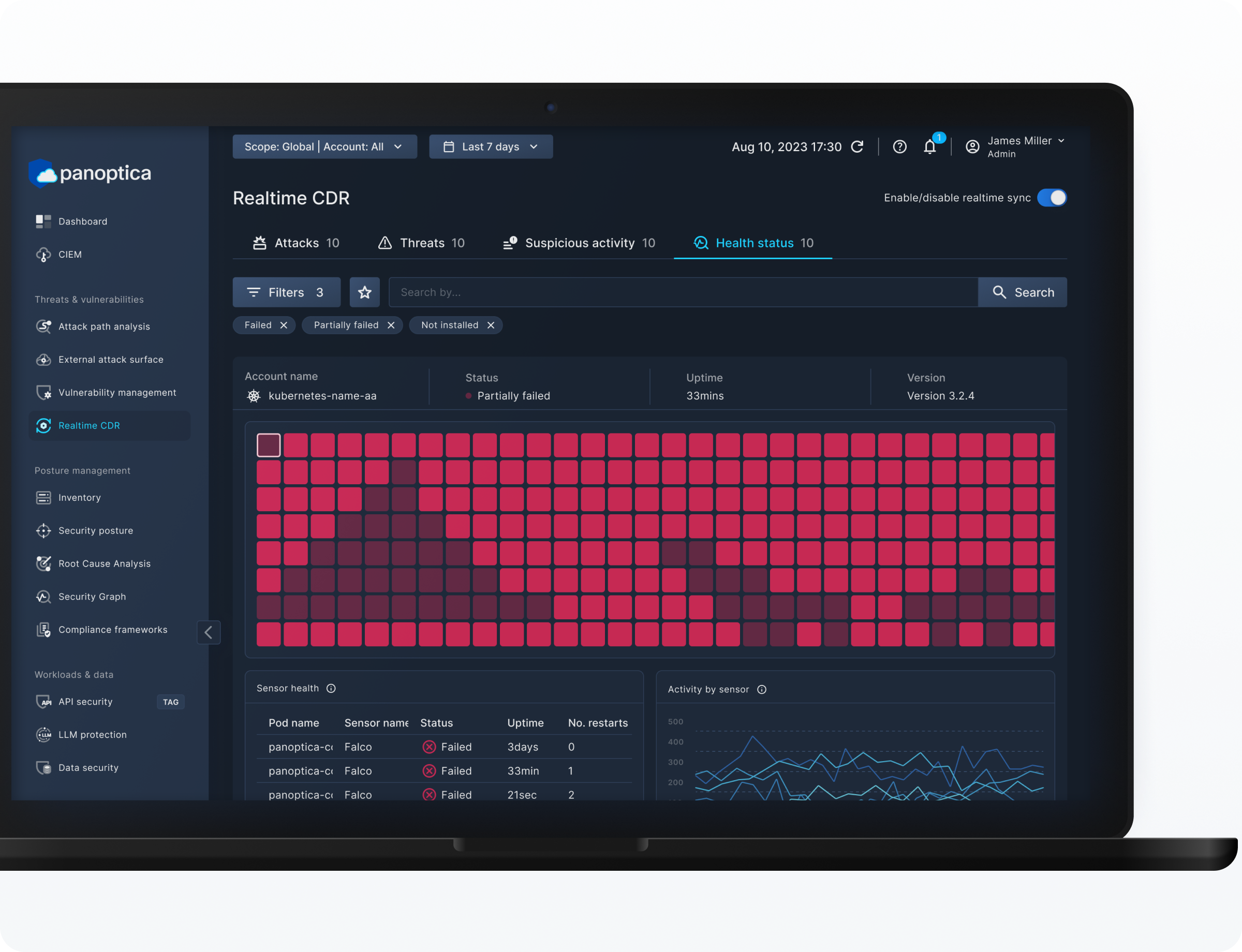Select the Health status tab
The image size is (1242, 952).
coord(753,243)
